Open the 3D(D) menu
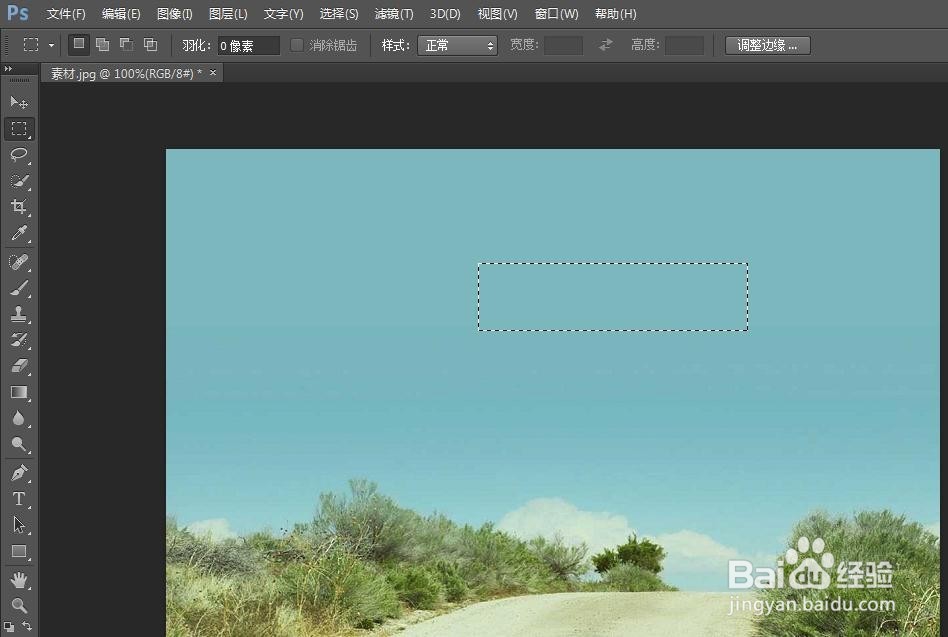Image resolution: width=948 pixels, height=637 pixels. [x=445, y=13]
